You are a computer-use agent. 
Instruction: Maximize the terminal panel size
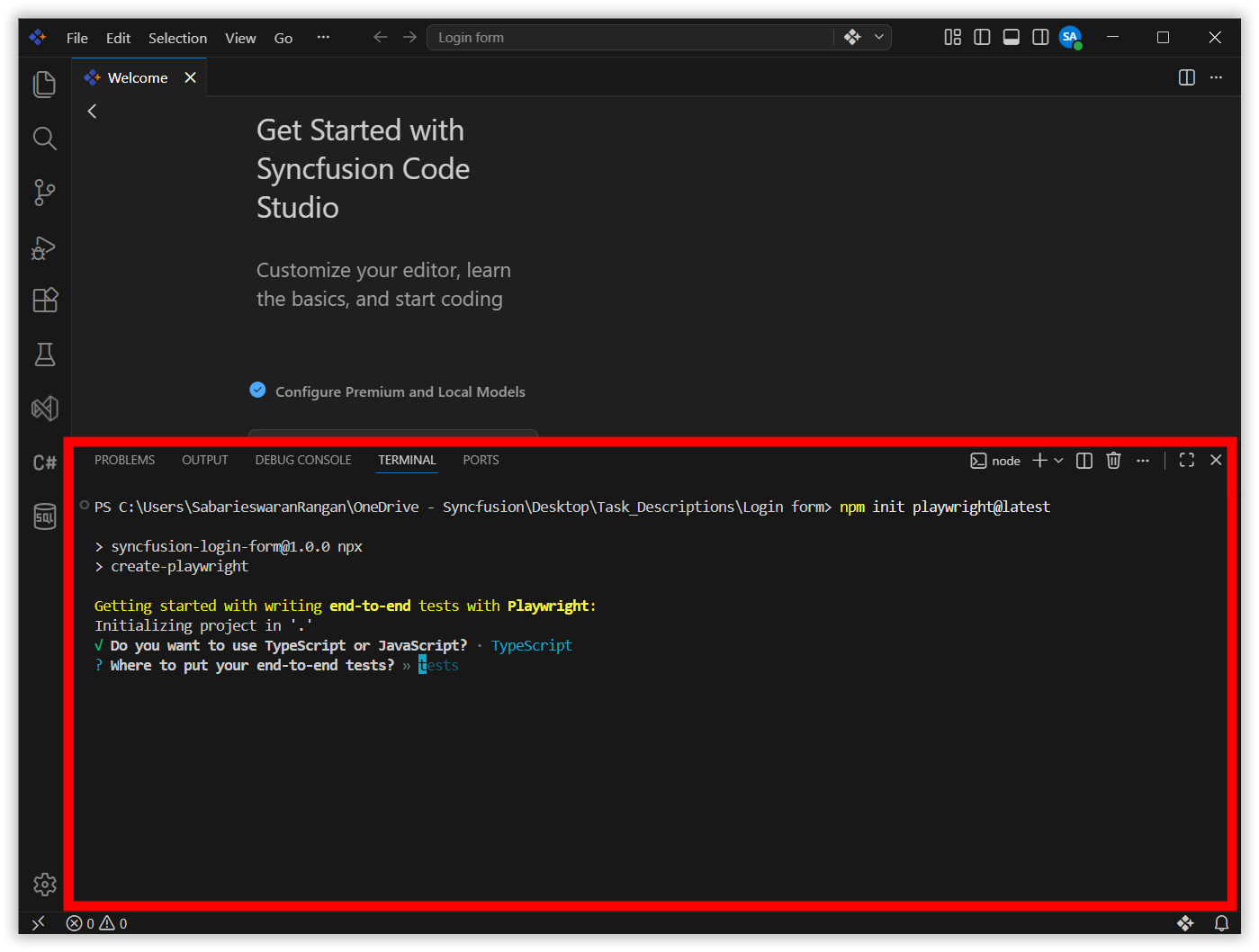click(x=1187, y=460)
